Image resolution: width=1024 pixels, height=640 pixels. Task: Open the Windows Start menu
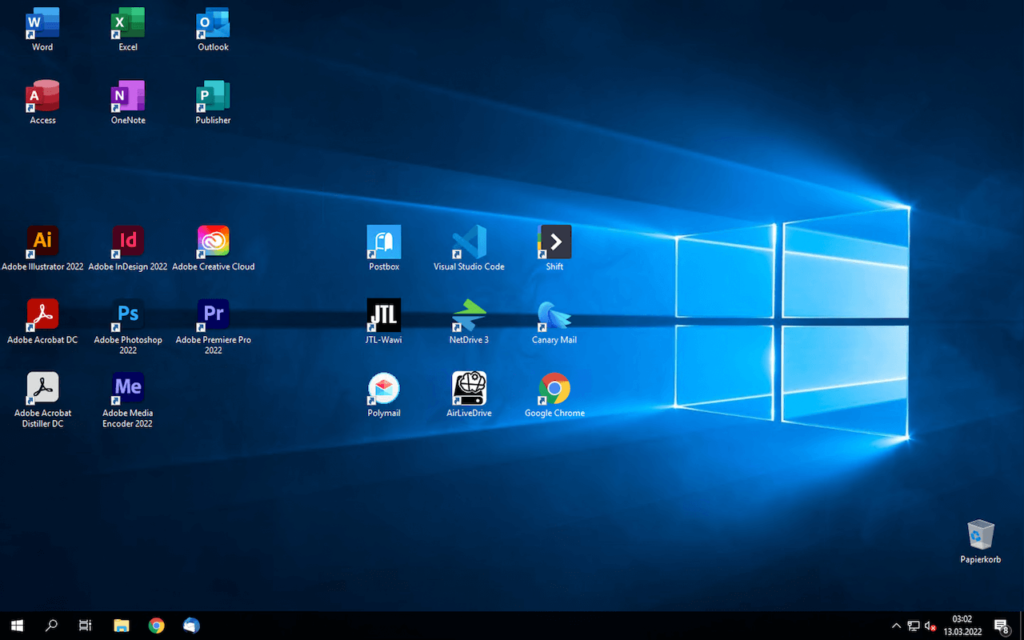17,626
